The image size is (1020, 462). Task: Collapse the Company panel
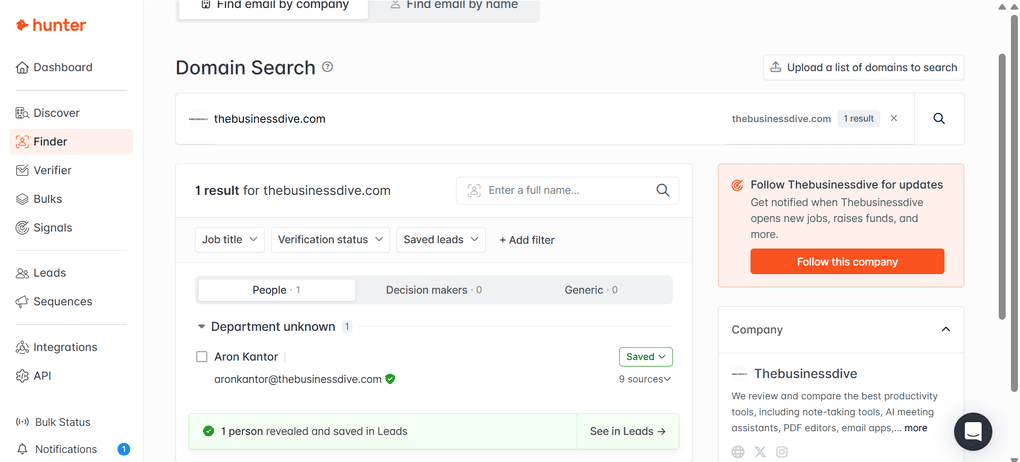tap(945, 329)
